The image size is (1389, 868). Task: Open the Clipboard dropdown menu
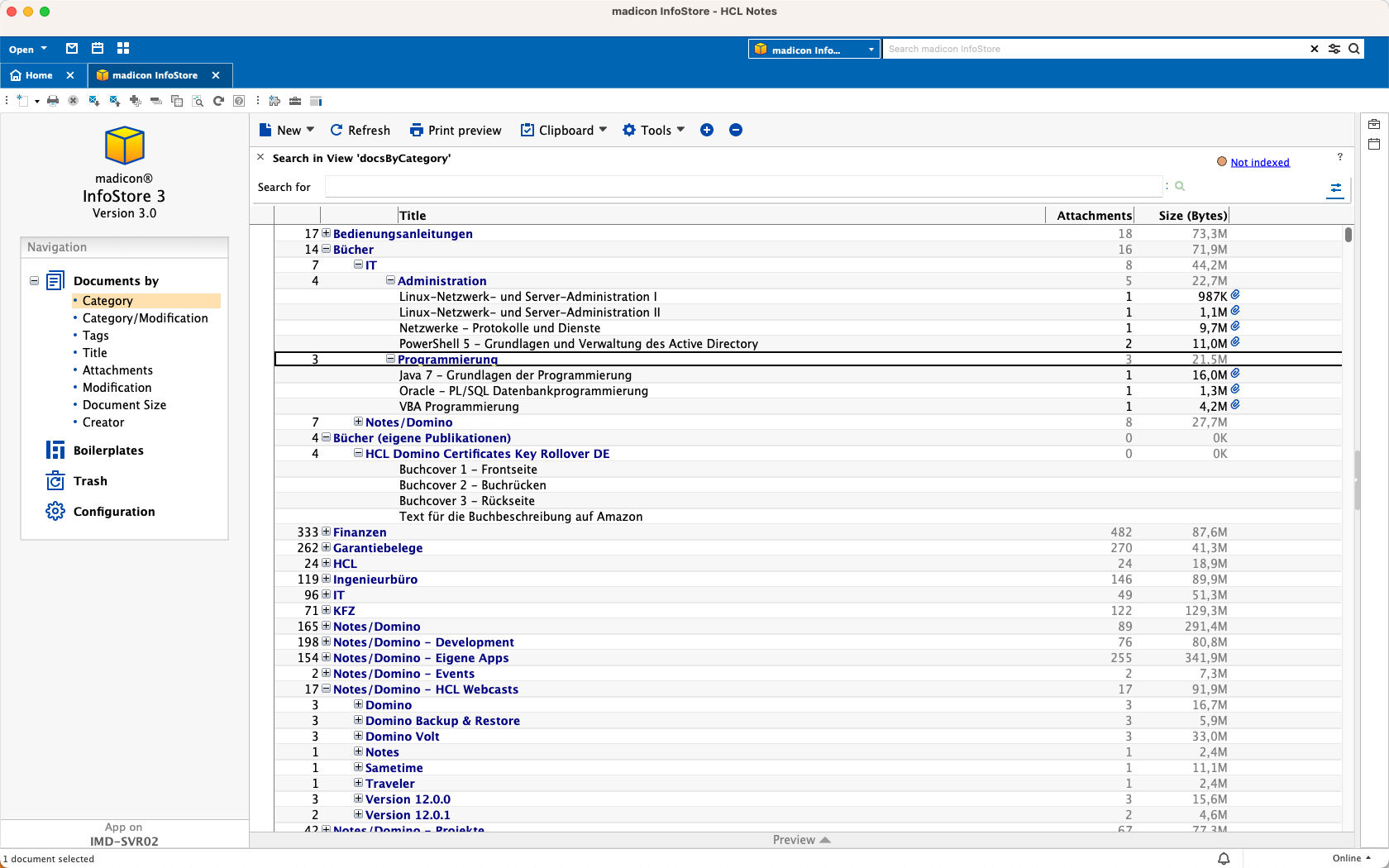[564, 130]
